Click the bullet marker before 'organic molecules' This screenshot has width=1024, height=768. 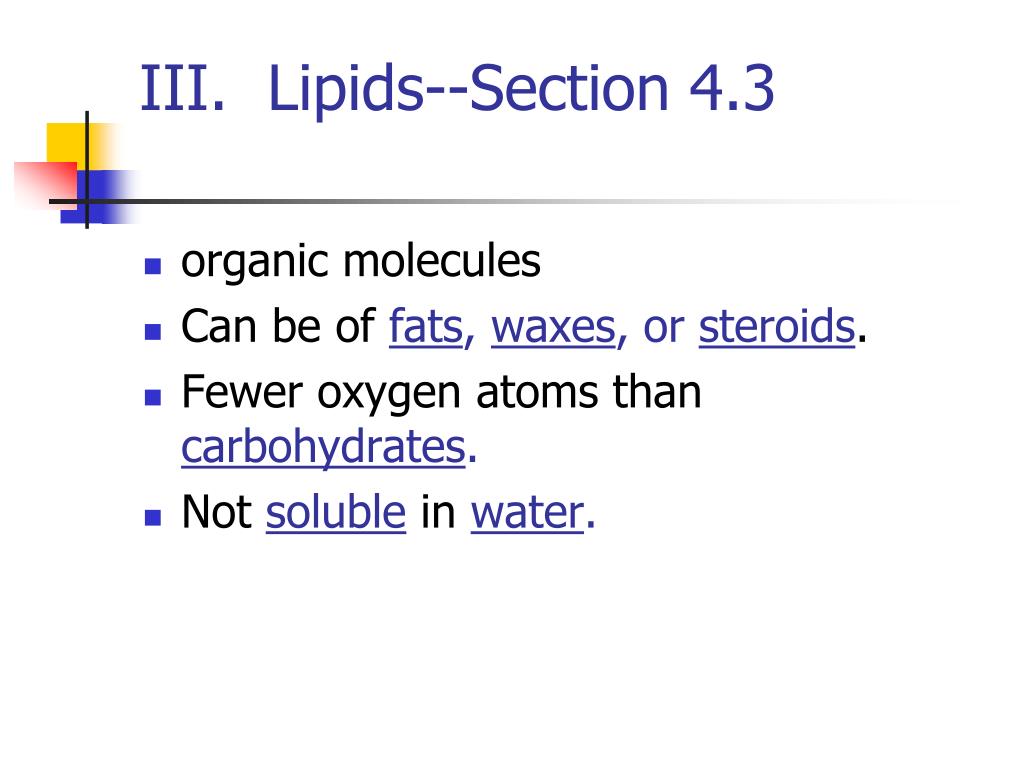[x=152, y=266]
